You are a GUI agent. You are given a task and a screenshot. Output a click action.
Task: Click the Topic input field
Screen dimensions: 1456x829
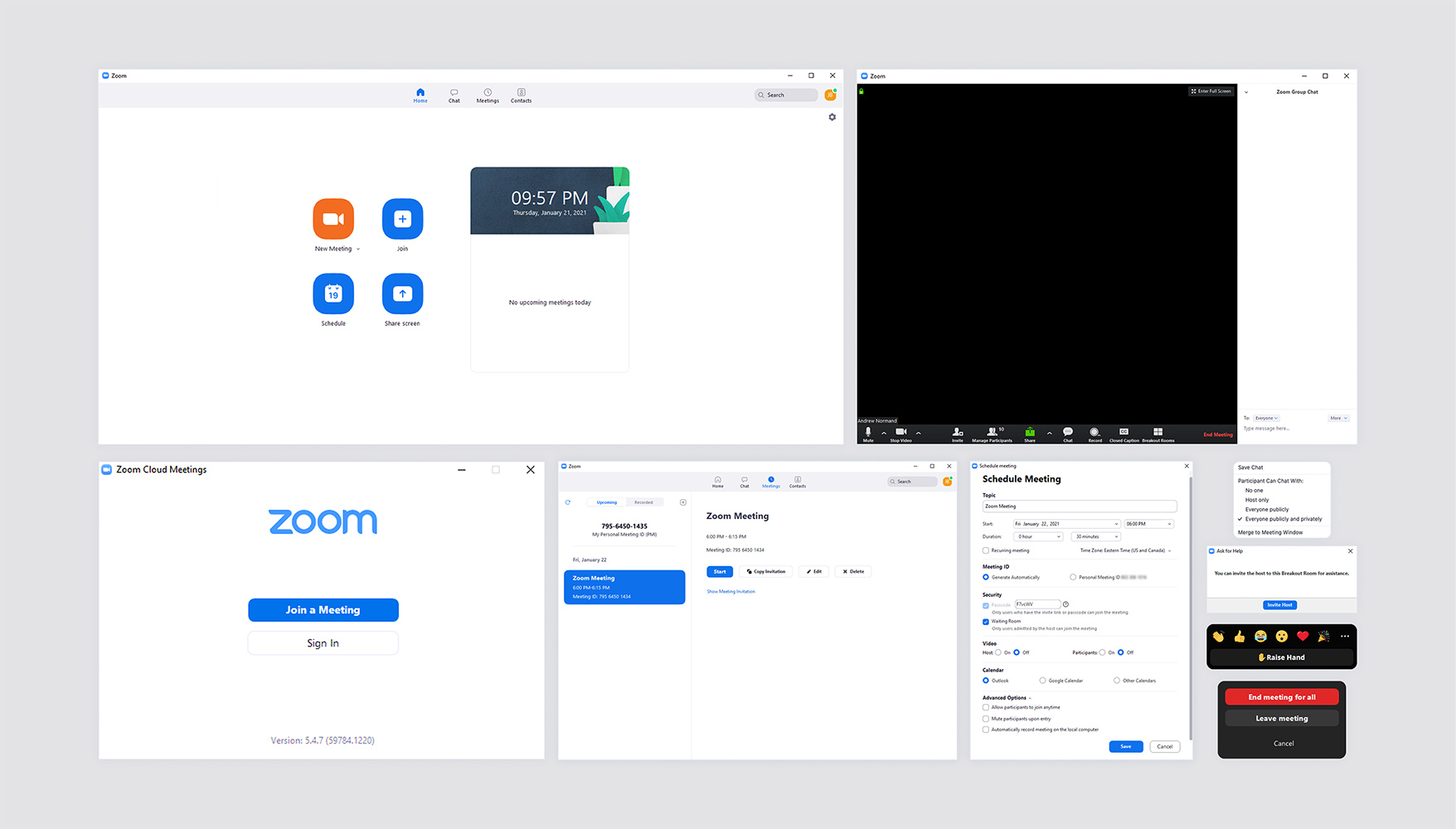1080,507
